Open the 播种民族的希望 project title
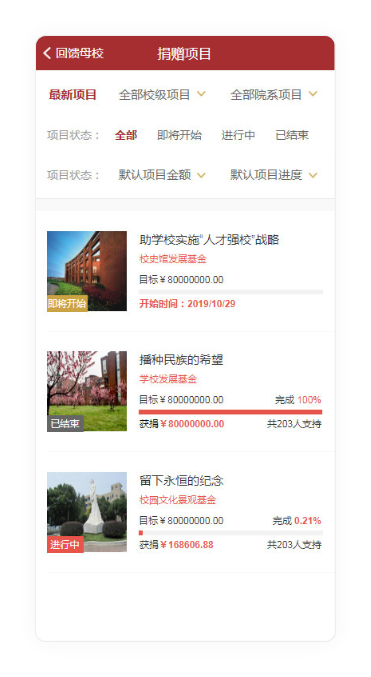The height and width of the screenshot is (677, 371). pos(181,360)
